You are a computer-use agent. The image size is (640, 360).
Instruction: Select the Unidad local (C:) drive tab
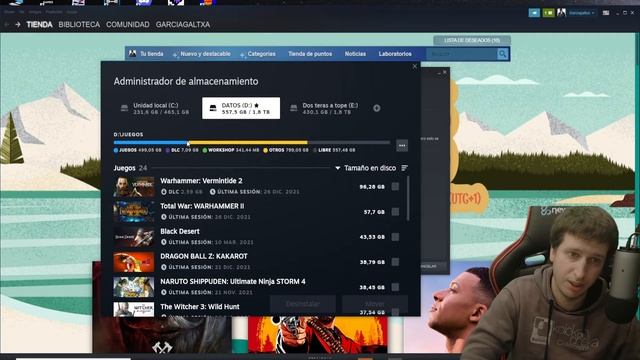coord(156,108)
